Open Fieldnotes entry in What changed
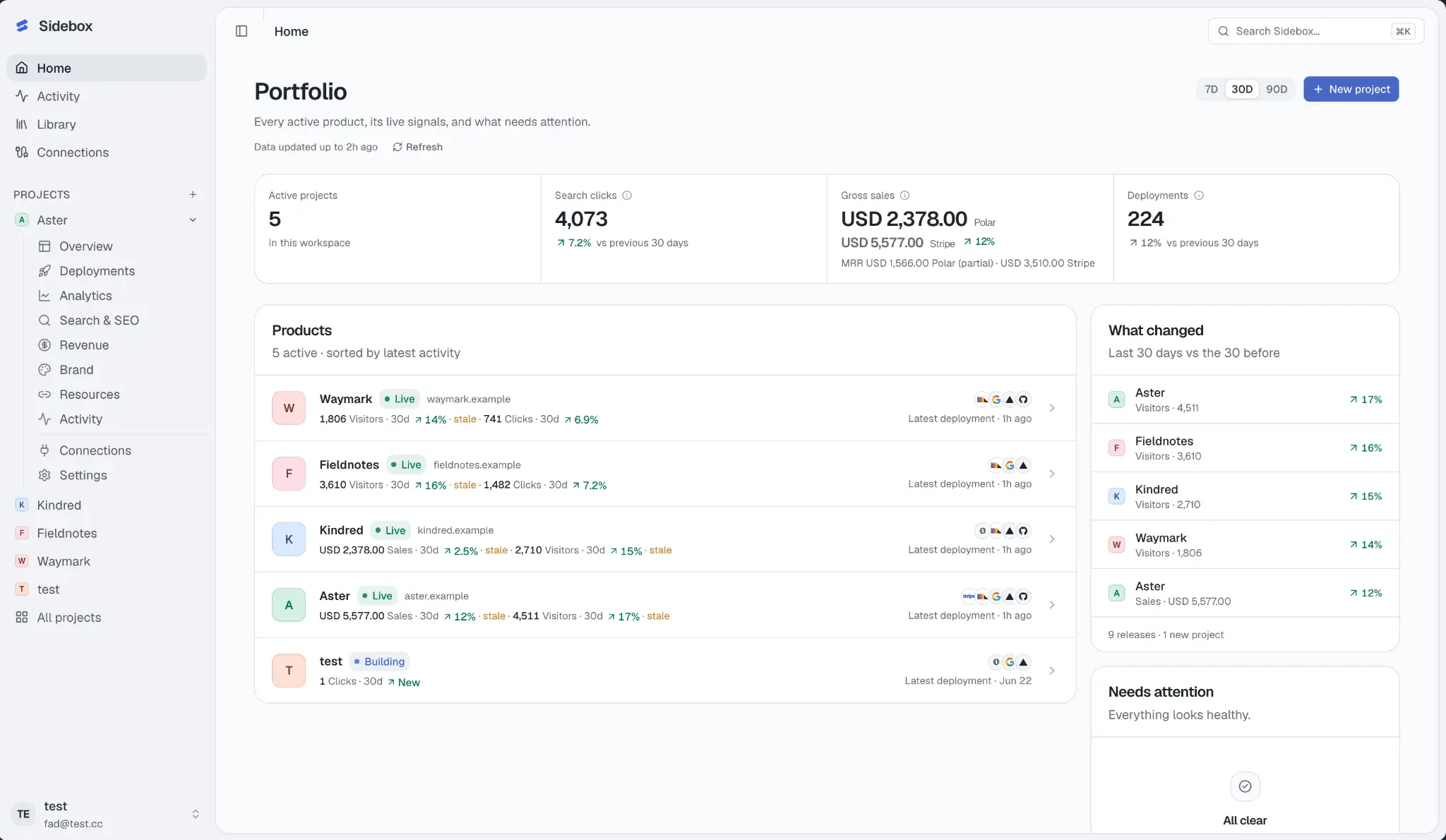1446x840 pixels. click(x=1245, y=448)
